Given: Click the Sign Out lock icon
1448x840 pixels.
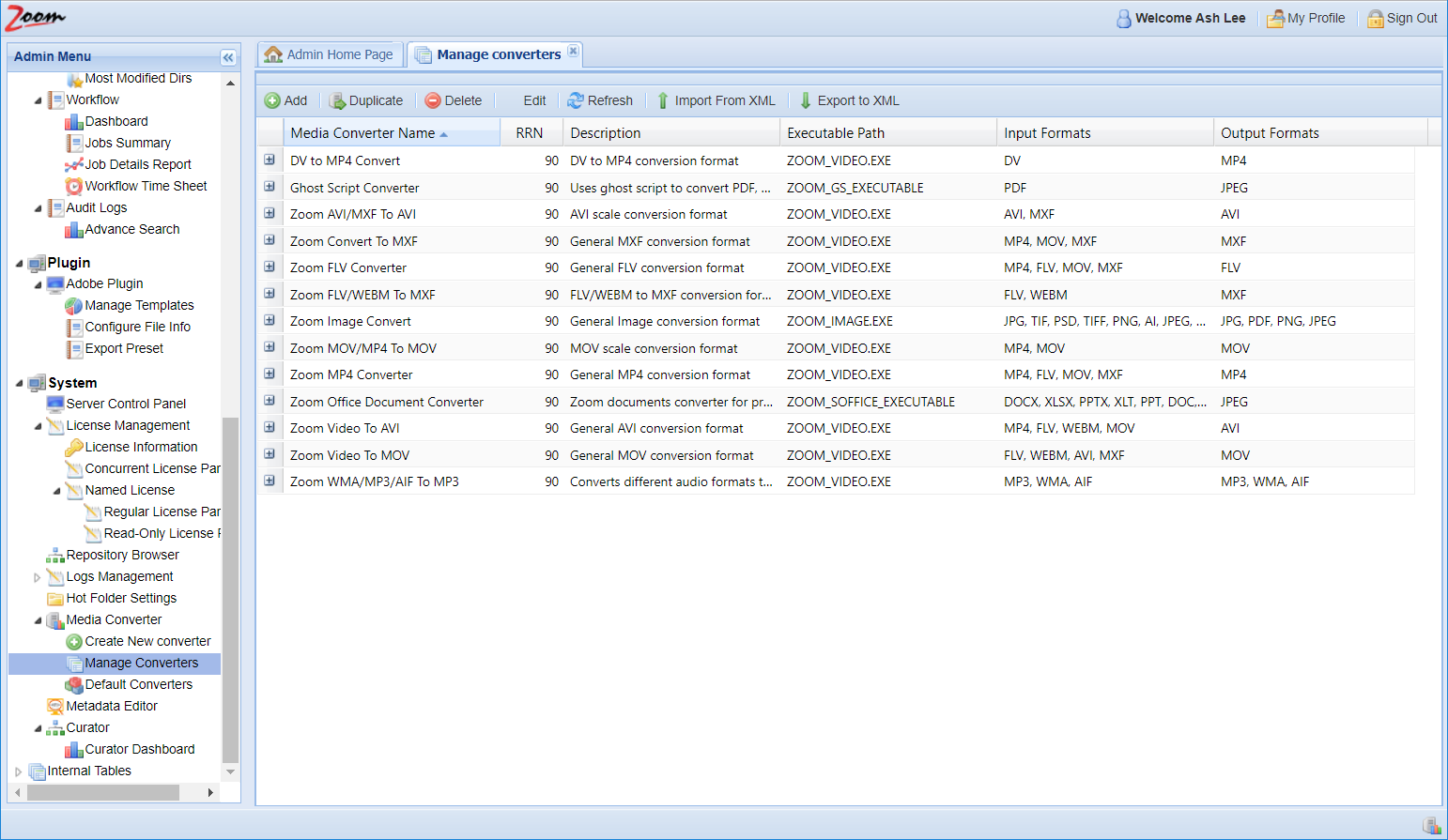Looking at the screenshot, I should [1376, 19].
